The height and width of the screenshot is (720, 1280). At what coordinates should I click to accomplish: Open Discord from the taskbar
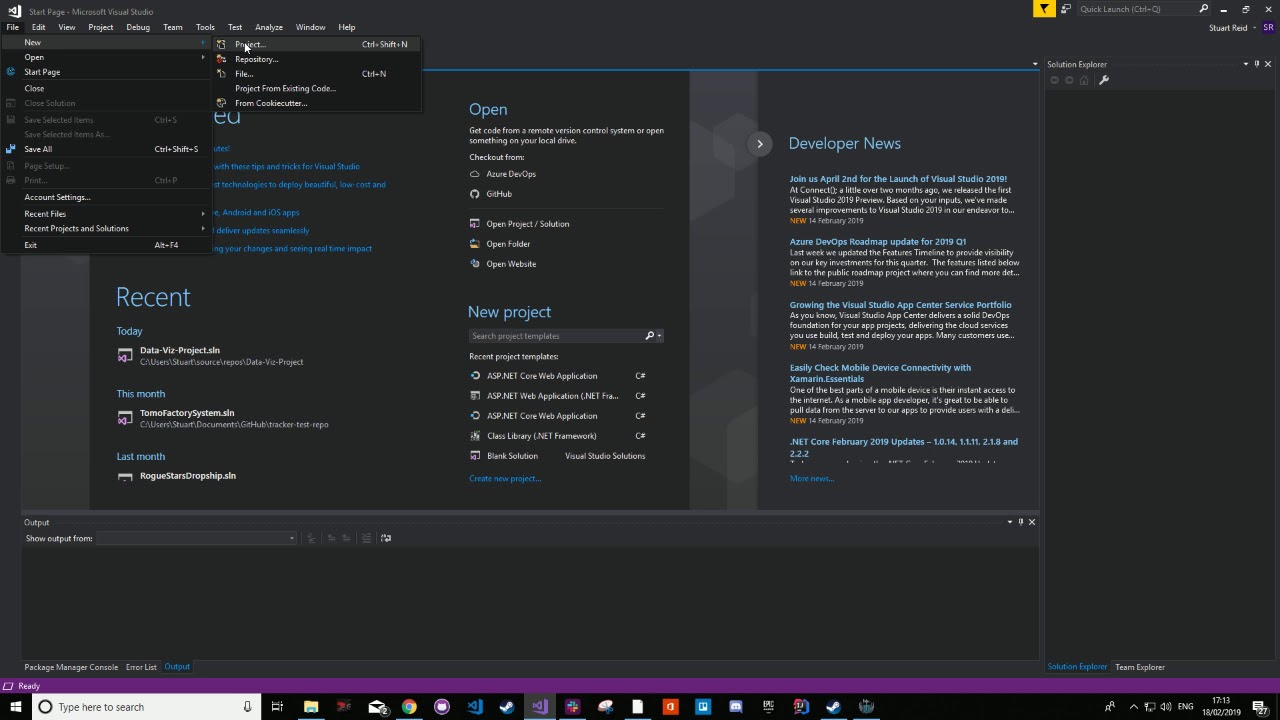(x=736, y=707)
